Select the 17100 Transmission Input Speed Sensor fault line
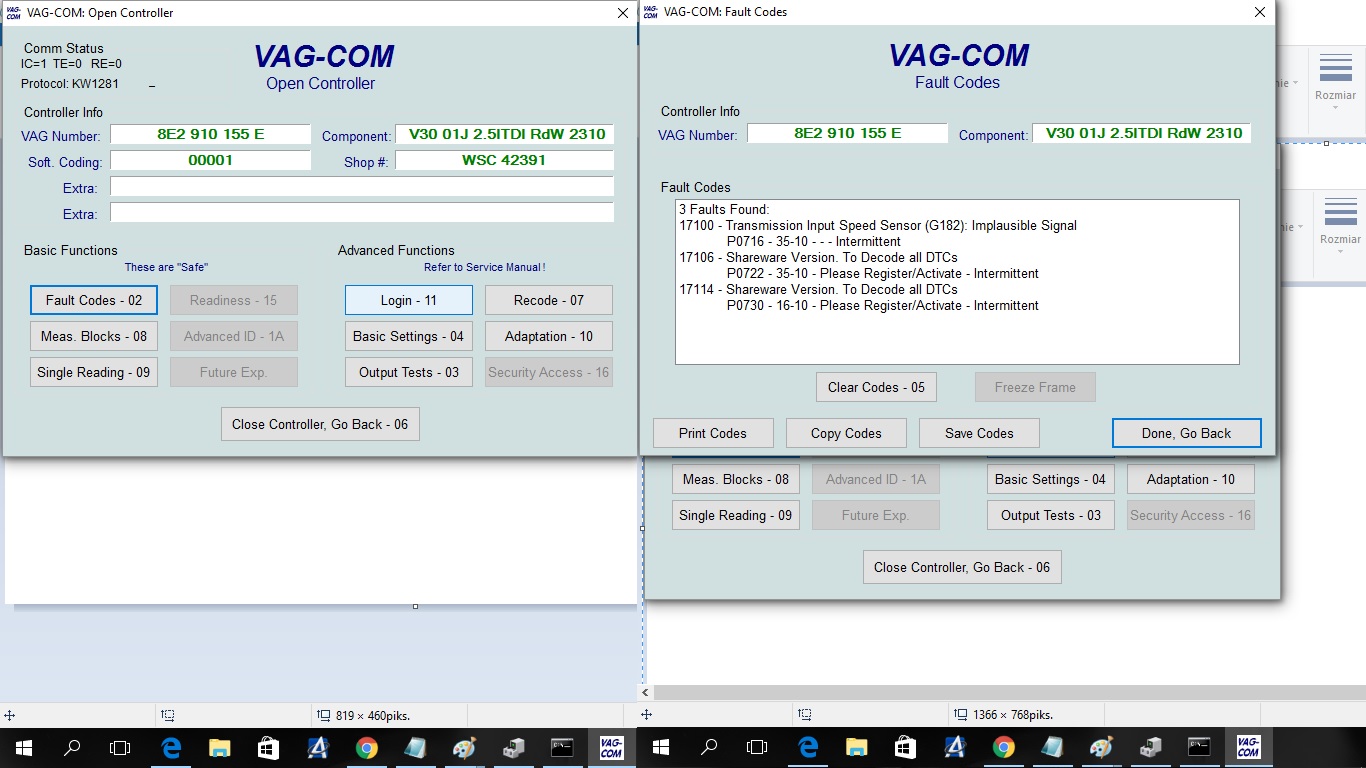 [x=877, y=226]
